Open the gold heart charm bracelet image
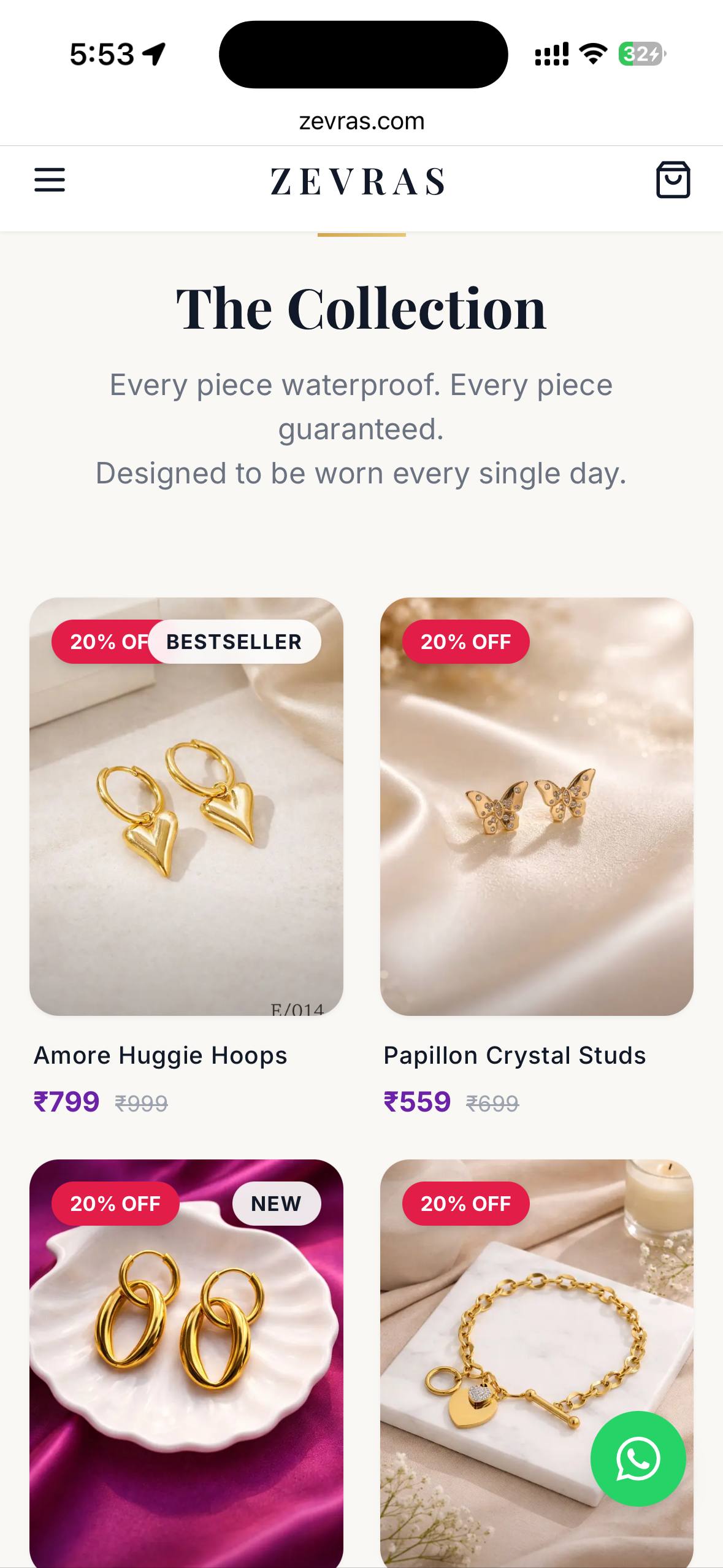This screenshot has height=1568, width=723. pyautogui.click(x=537, y=1363)
